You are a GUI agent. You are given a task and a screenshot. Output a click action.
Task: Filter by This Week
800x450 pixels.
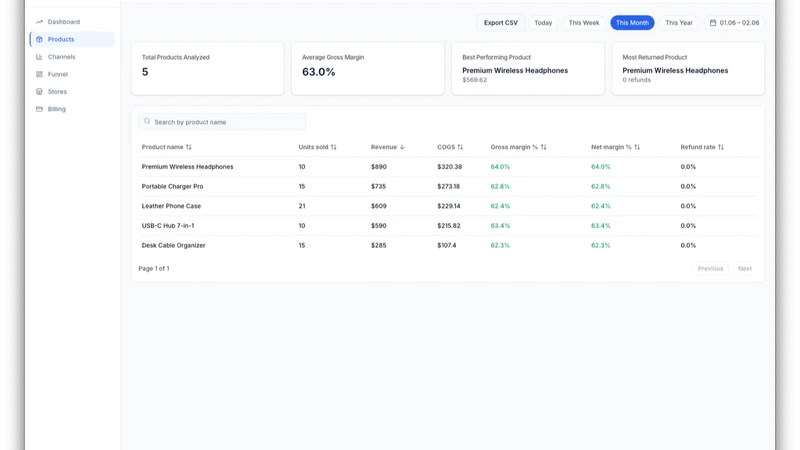[x=584, y=22]
